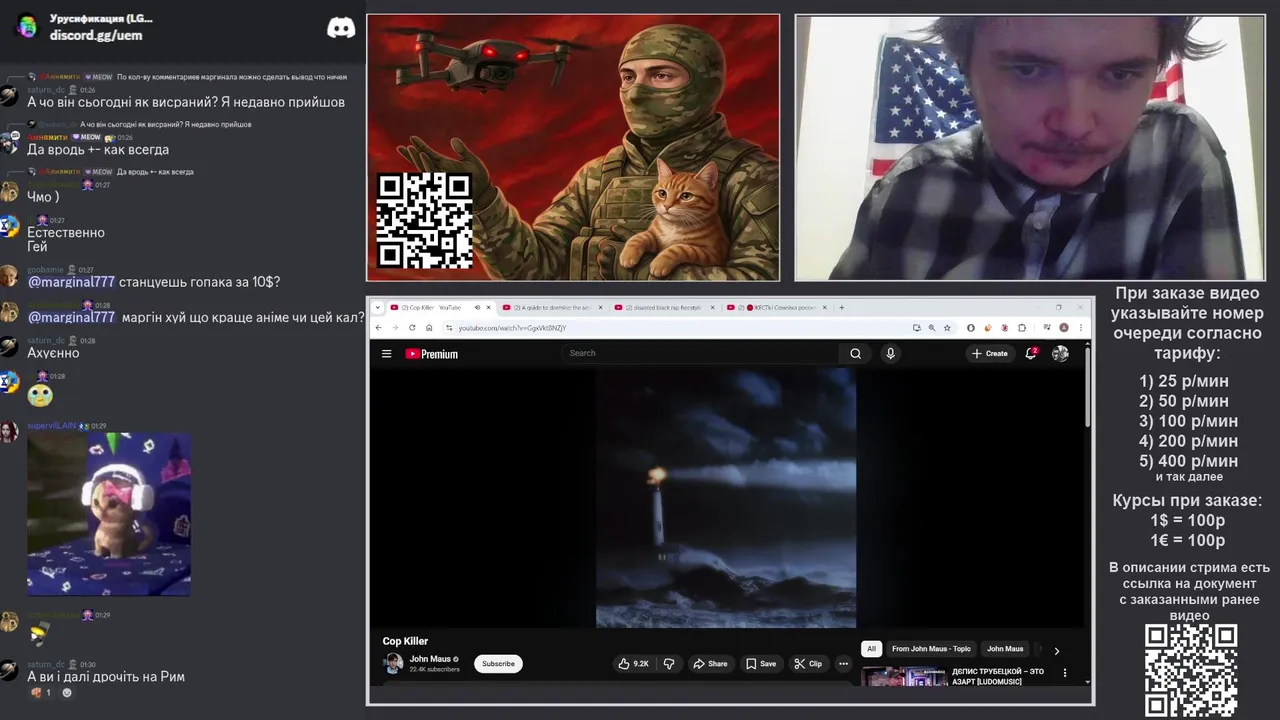Image resolution: width=1280 pixels, height=720 pixels.
Task: Click the Discord server avatar icon
Action: coord(27,27)
